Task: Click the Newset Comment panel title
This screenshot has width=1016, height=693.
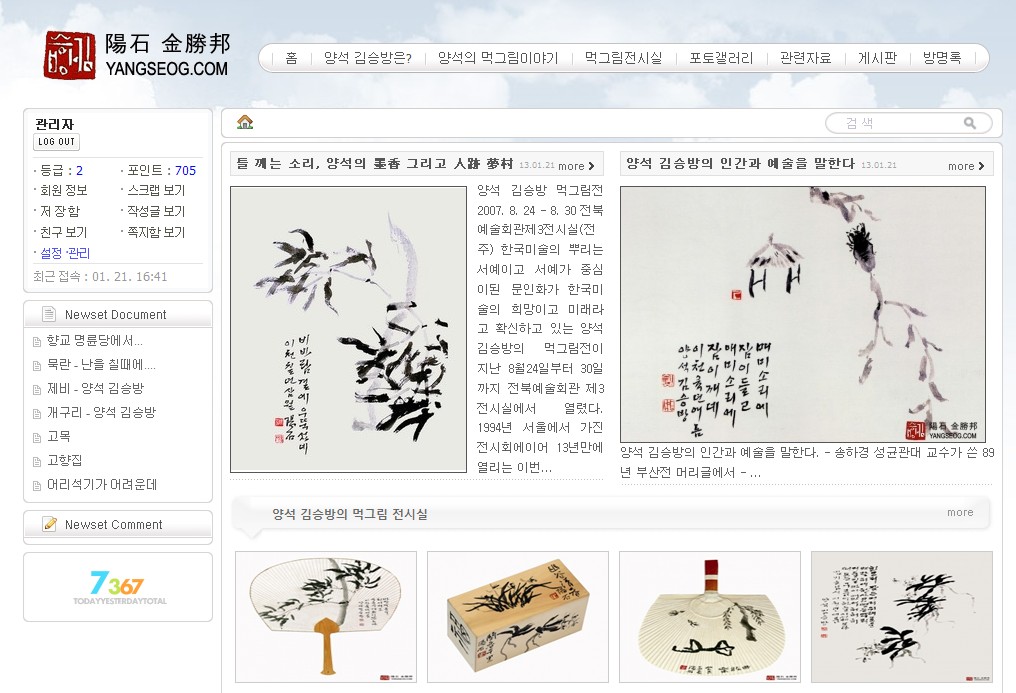Action: pyautogui.click(x=113, y=525)
